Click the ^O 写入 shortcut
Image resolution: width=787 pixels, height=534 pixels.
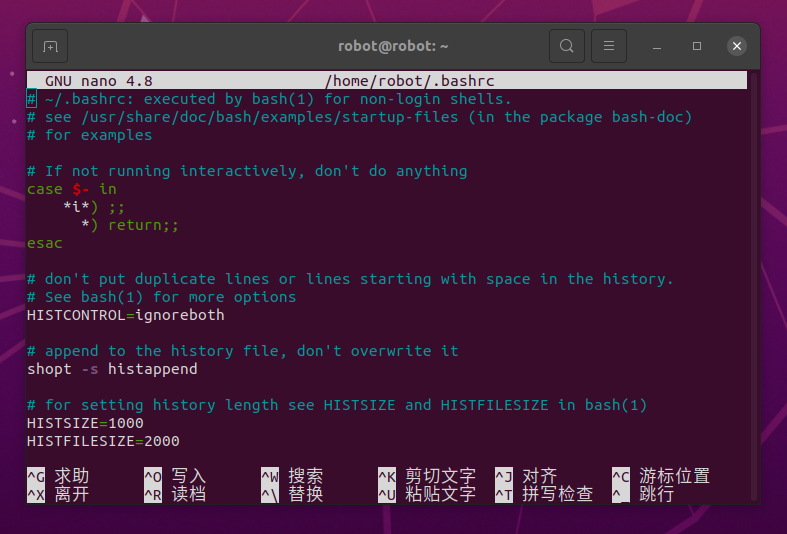tap(175, 476)
